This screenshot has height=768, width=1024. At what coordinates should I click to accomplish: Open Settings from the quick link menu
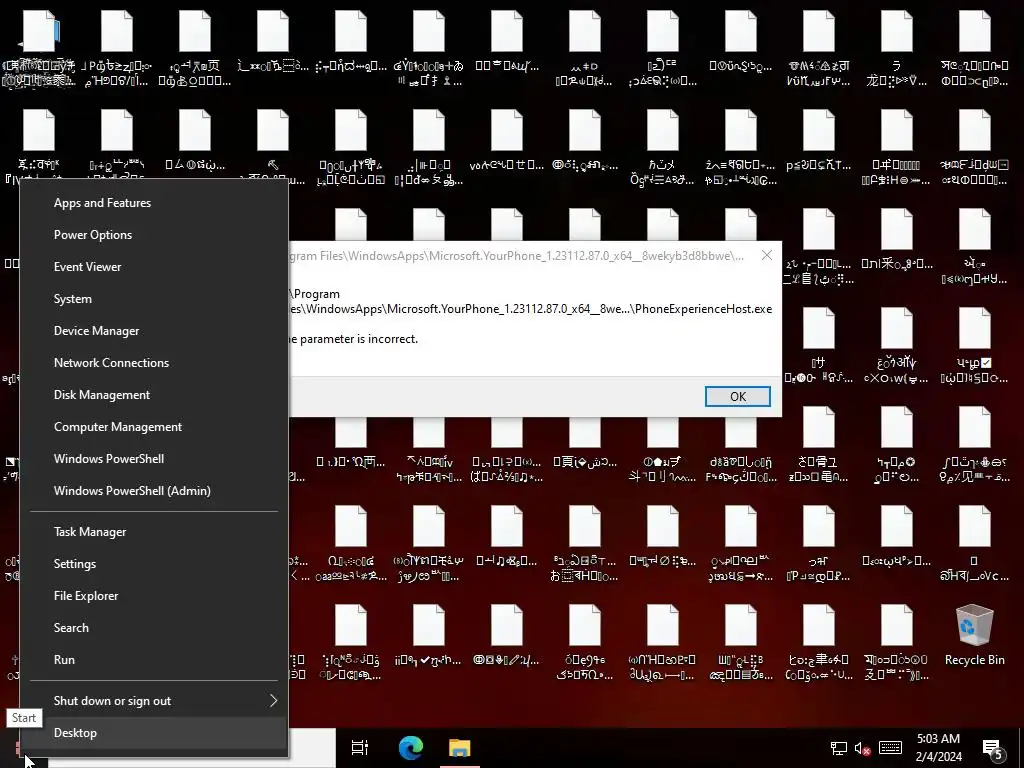(x=154, y=564)
